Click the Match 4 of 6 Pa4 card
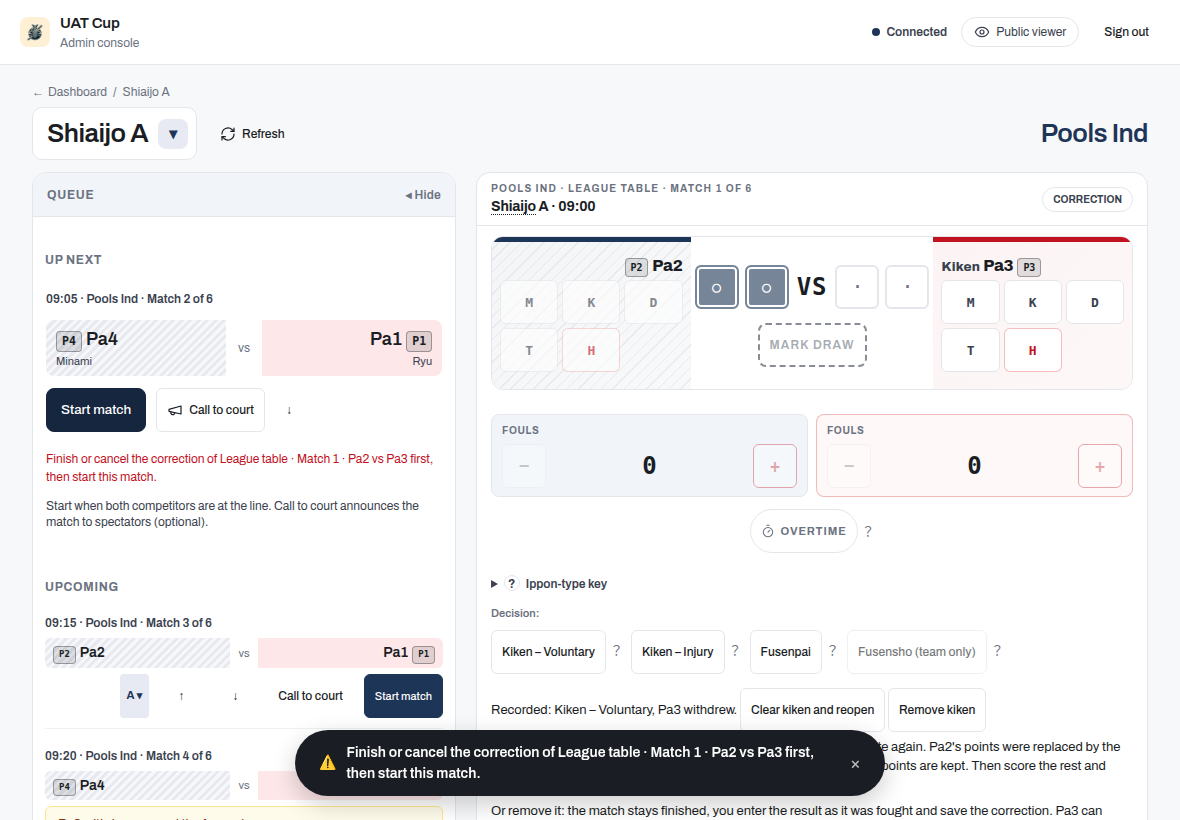The image size is (1180, 820). coord(138,785)
